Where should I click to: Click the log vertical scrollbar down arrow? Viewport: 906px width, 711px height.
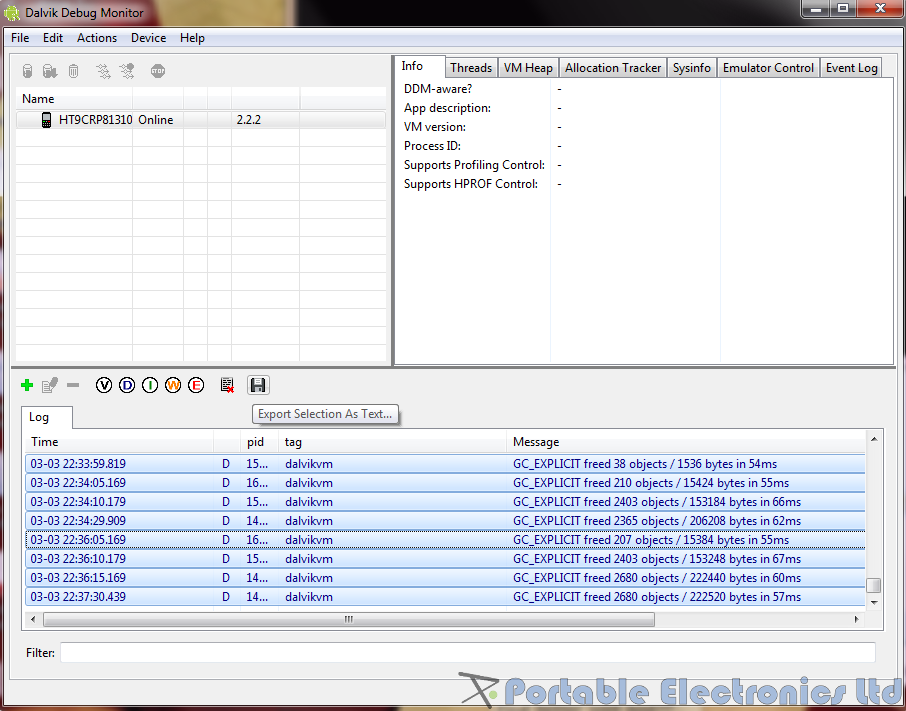874,602
